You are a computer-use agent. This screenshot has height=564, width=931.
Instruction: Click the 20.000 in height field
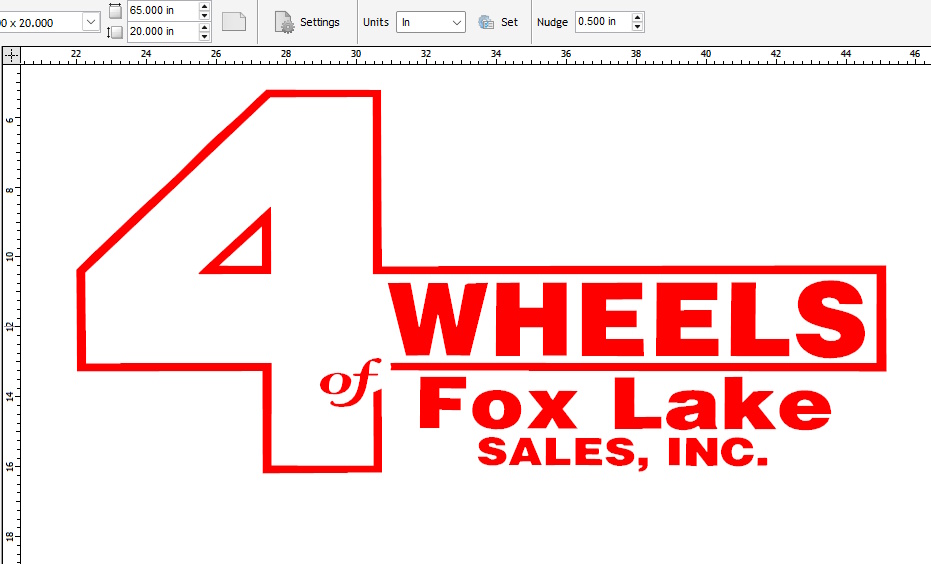[x=162, y=32]
